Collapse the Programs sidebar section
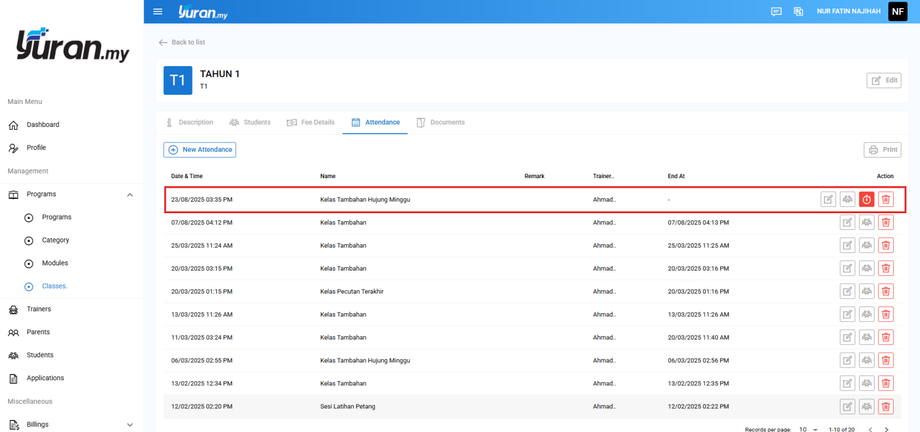The width and height of the screenshot is (920, 432). (x=130, y=194)
